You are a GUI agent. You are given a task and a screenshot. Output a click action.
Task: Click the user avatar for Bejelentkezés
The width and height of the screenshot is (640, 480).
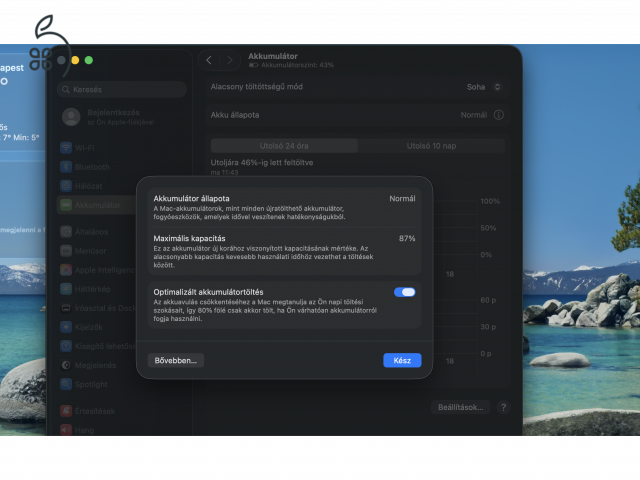click(71, 117)
